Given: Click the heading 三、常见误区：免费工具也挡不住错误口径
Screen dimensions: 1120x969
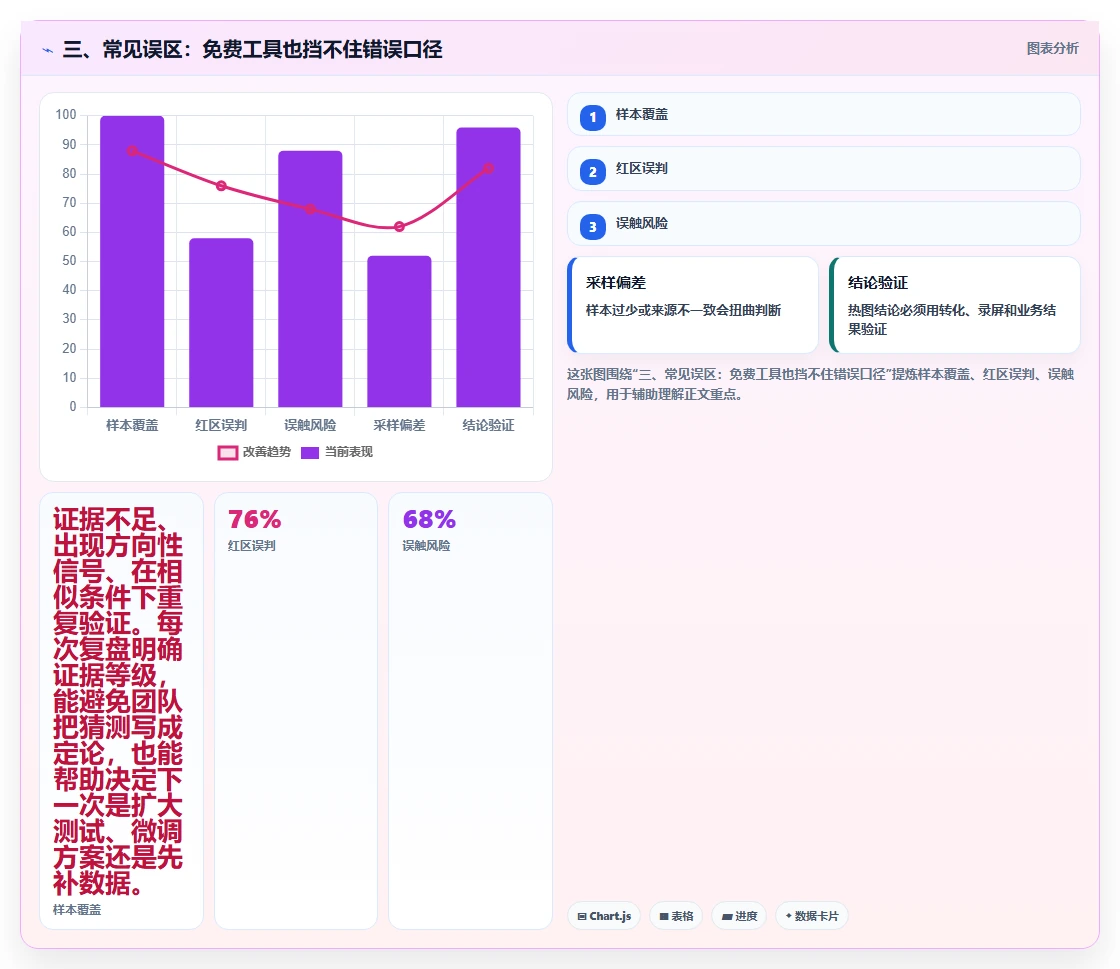Looking at the screenshot, I should pos(253,49).
